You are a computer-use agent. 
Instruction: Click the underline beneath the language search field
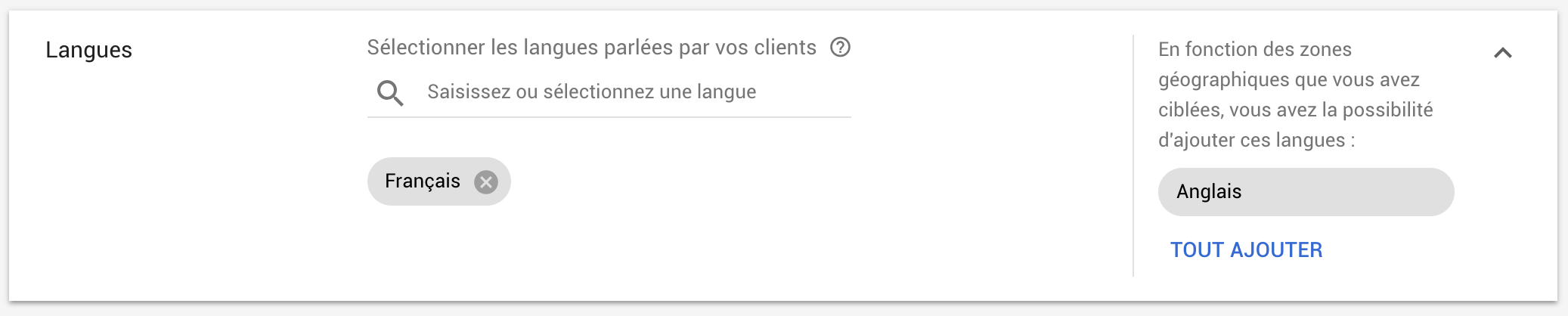609,117
